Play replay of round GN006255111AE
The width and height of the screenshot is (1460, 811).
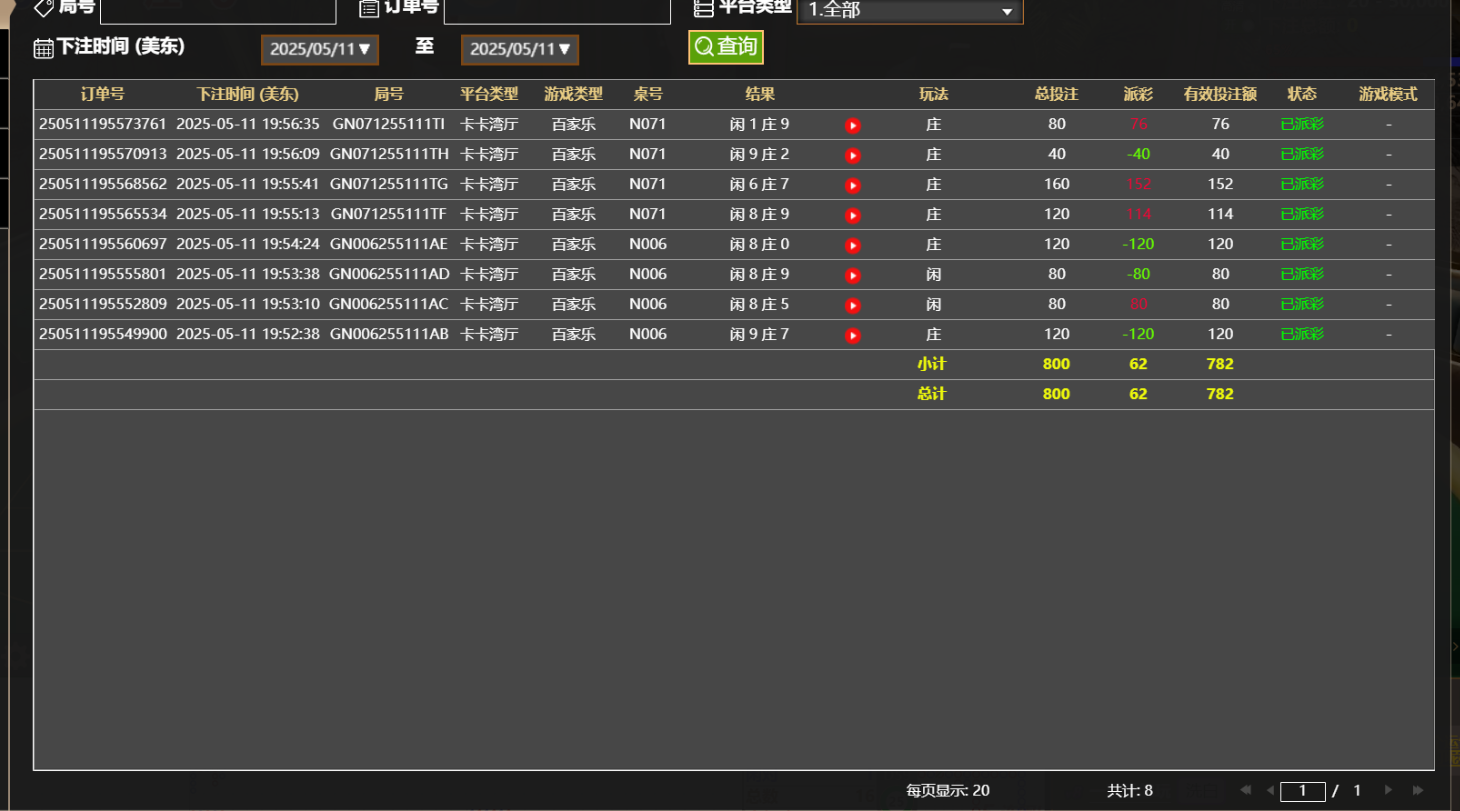tap(852, 245)
